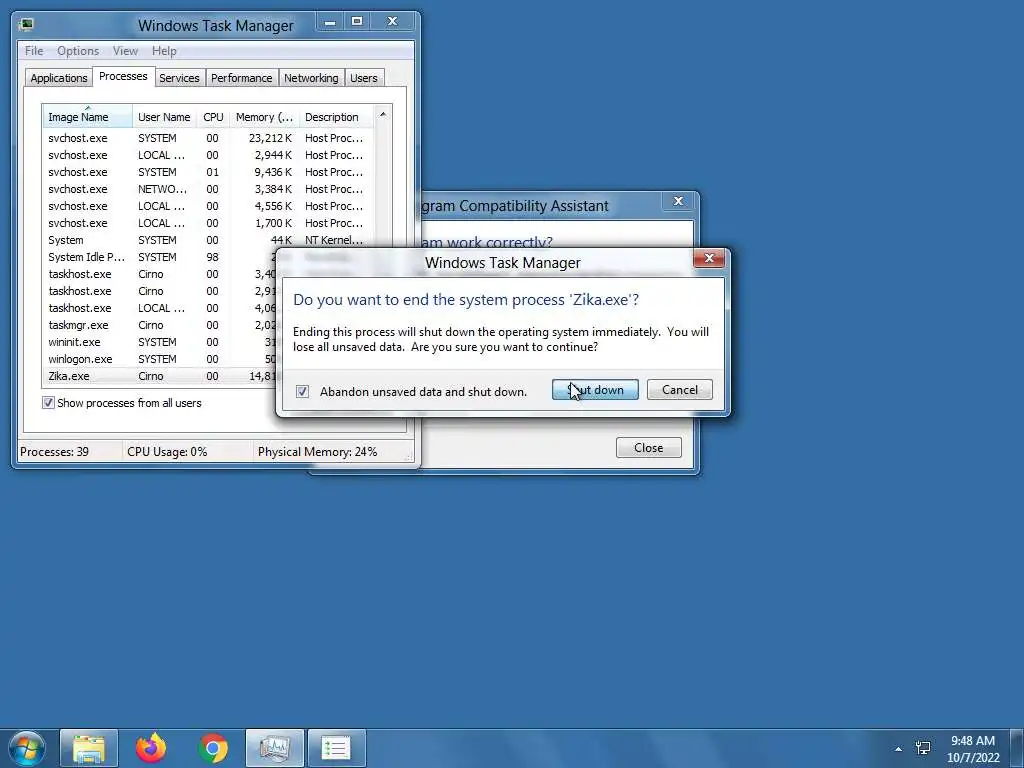Launch Google Chrome from the taskbar

coord(213,748)
